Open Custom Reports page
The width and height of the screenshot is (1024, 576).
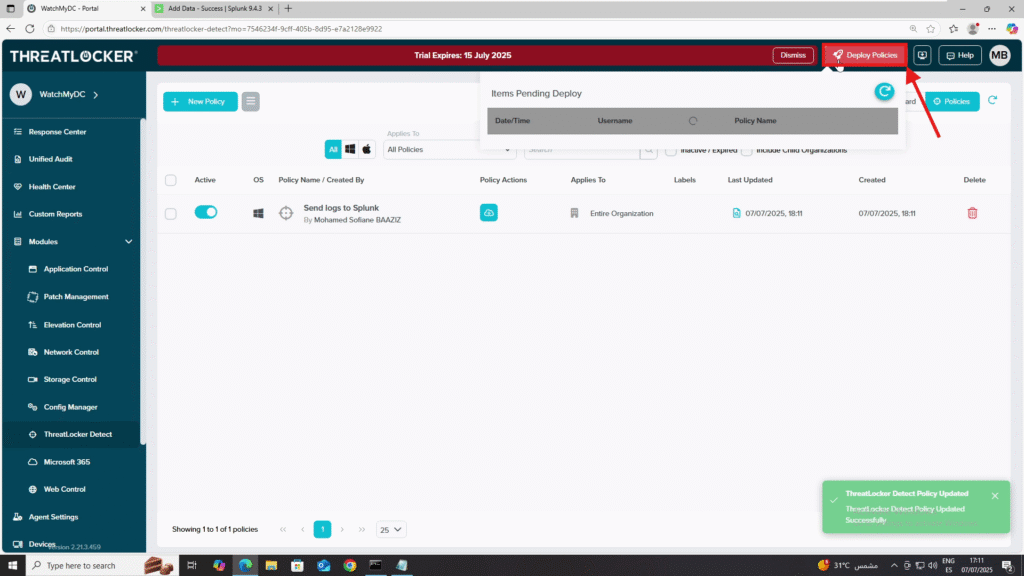(55, 214)
